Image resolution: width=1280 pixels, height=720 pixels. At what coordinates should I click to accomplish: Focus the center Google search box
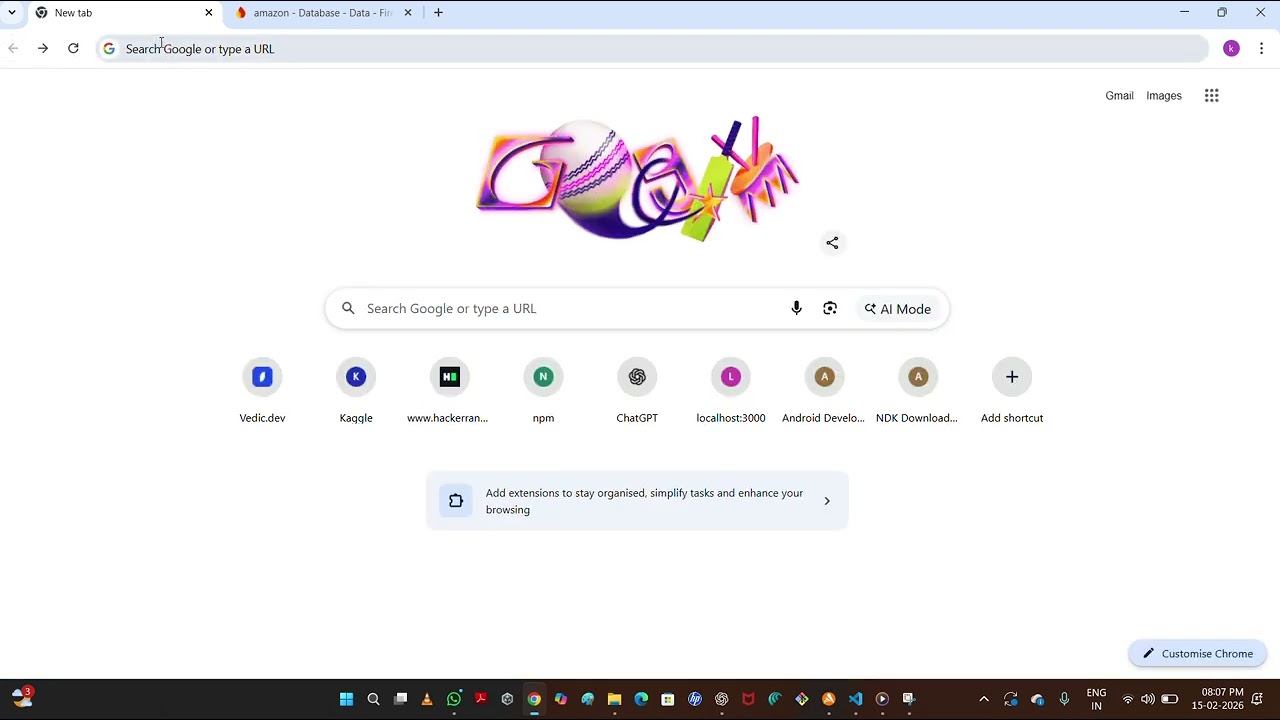point(637,309)
